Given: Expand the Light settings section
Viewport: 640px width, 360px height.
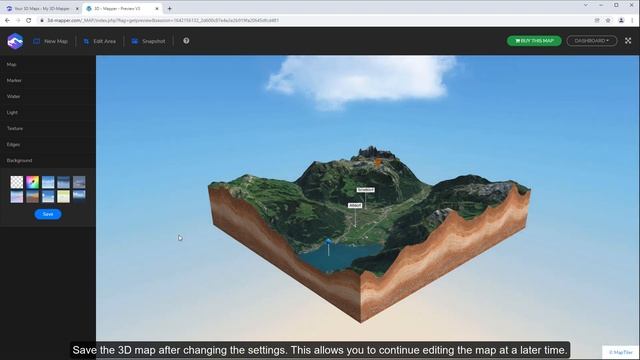Looking at the screenshot, I should click(x=48, y=112).
